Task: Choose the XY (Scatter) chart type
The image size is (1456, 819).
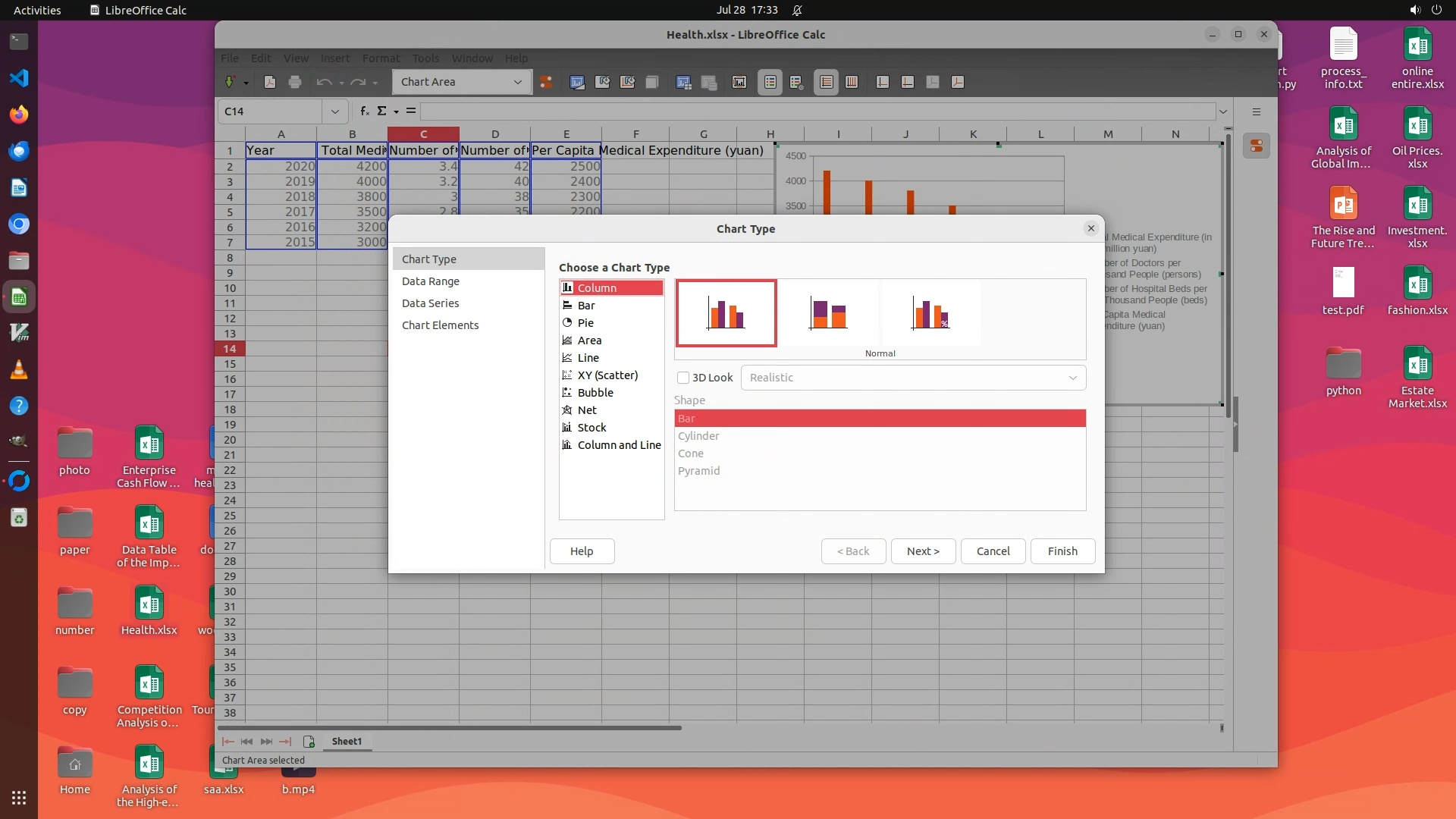Action: (x=607, y=375)
